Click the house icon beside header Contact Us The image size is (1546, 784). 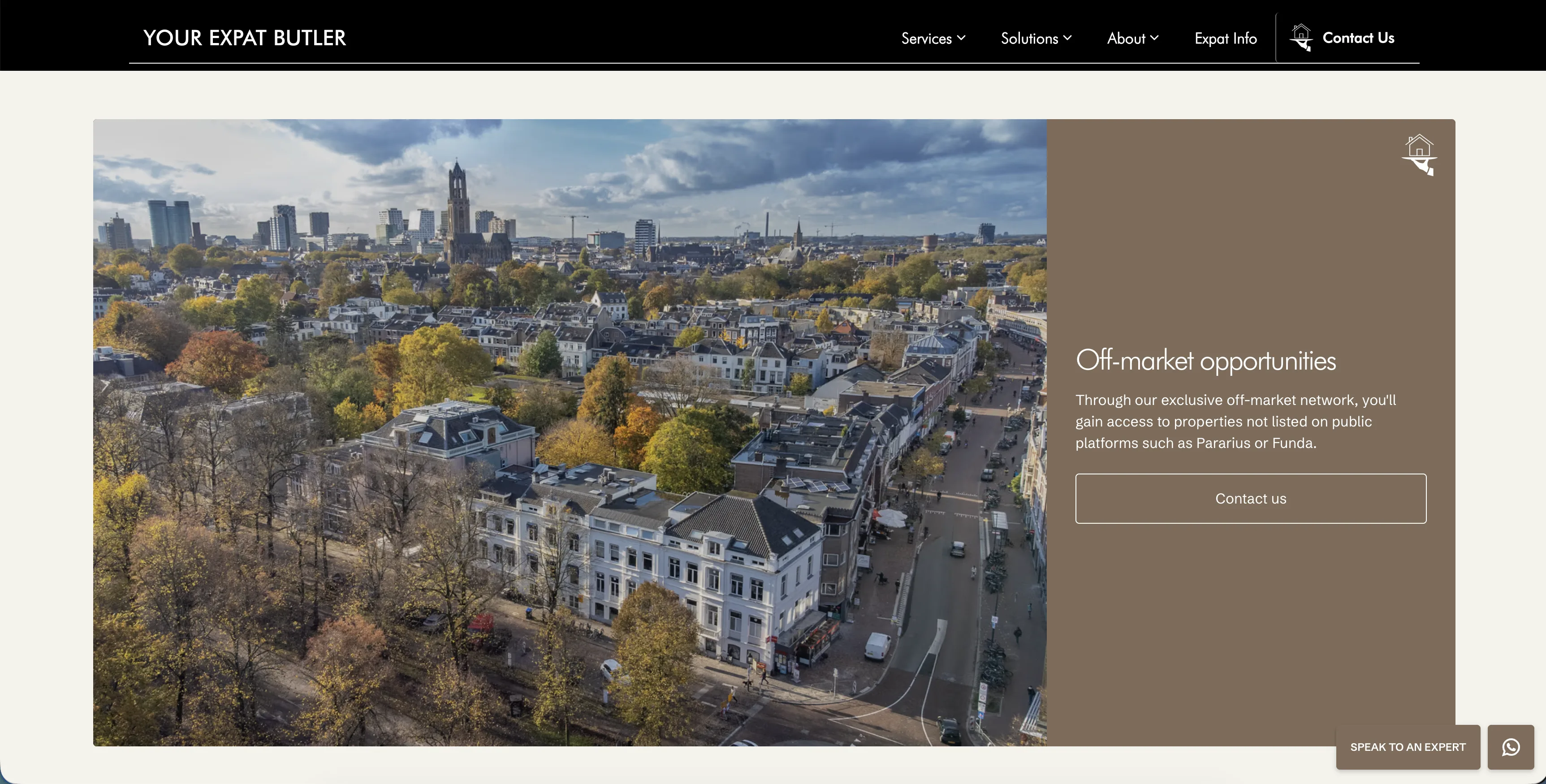[x=1302, y=37]
